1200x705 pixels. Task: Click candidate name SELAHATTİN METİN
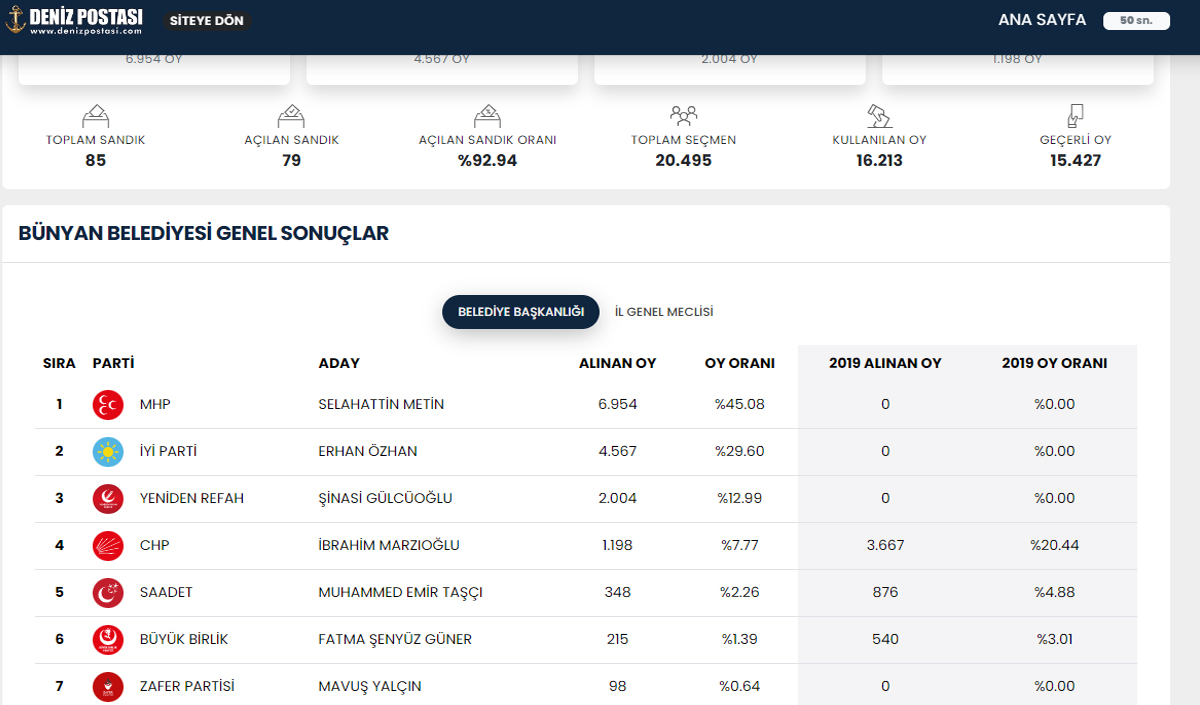coord(381,404)
